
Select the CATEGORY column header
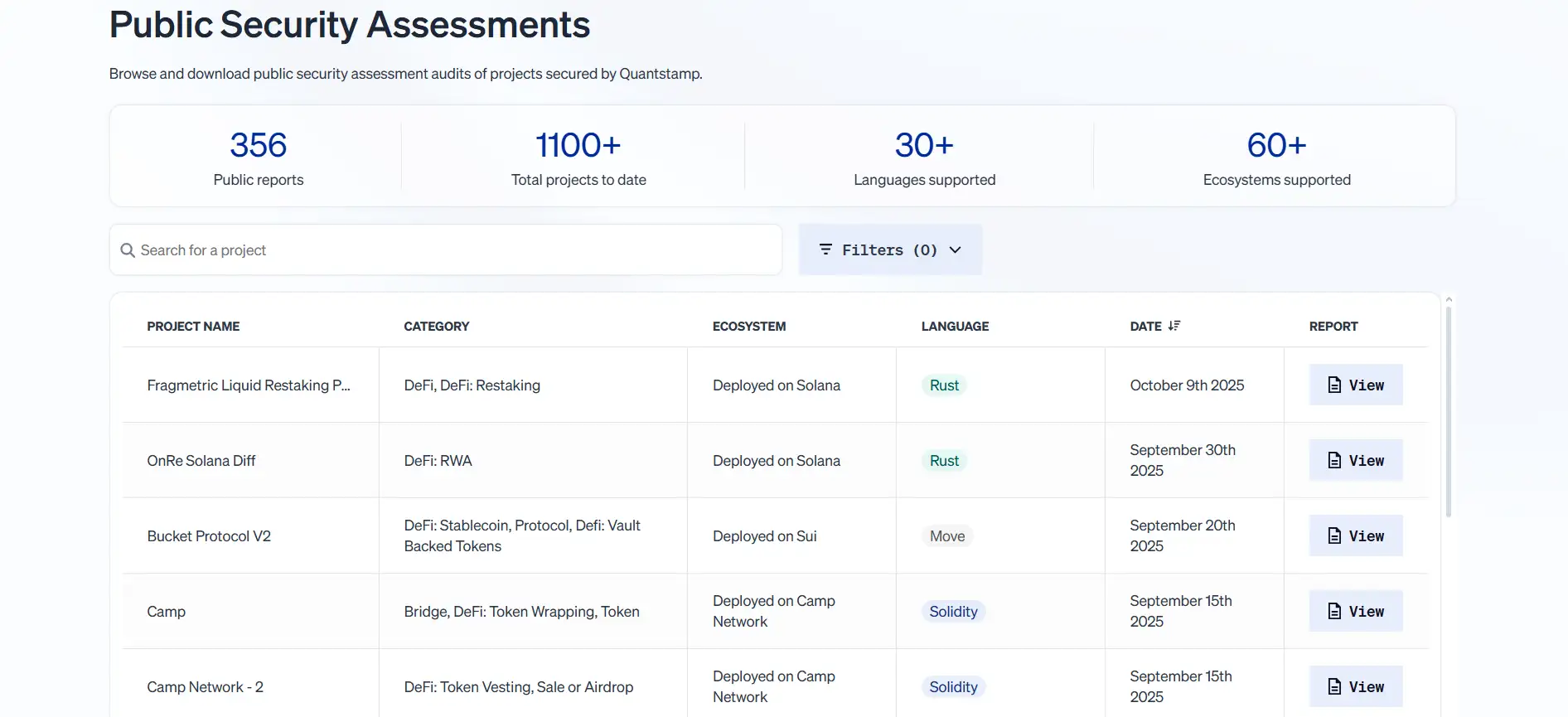[436, 327]
